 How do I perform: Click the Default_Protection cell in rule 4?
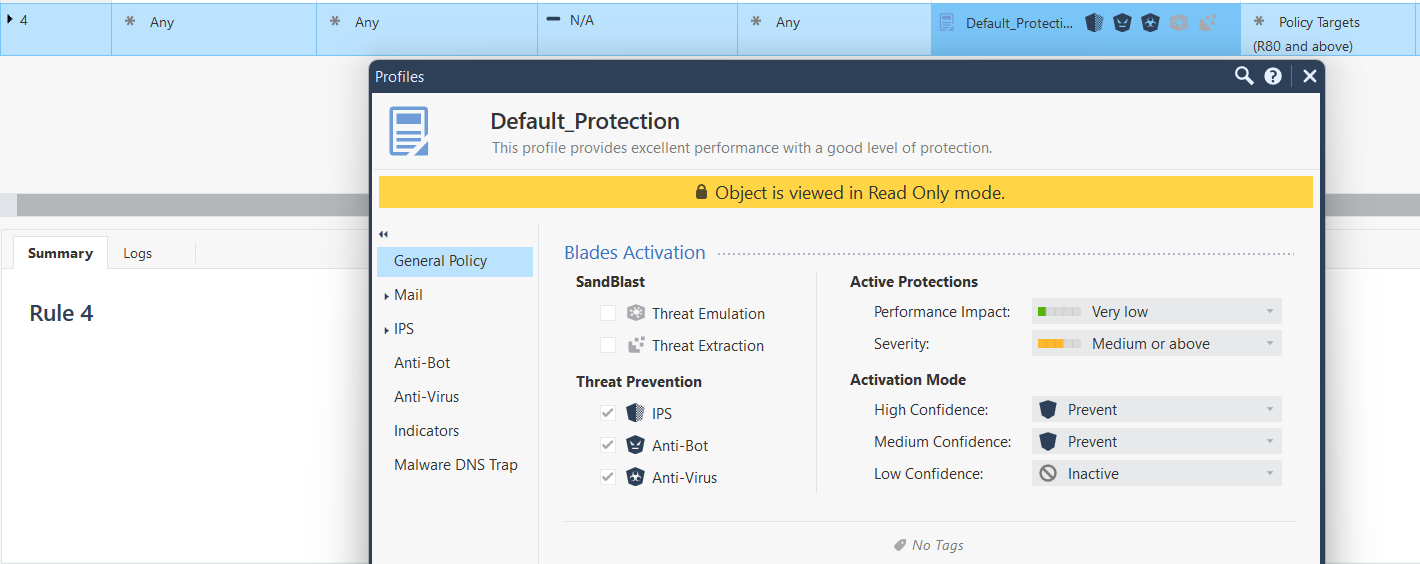[x=1085, y=28]
